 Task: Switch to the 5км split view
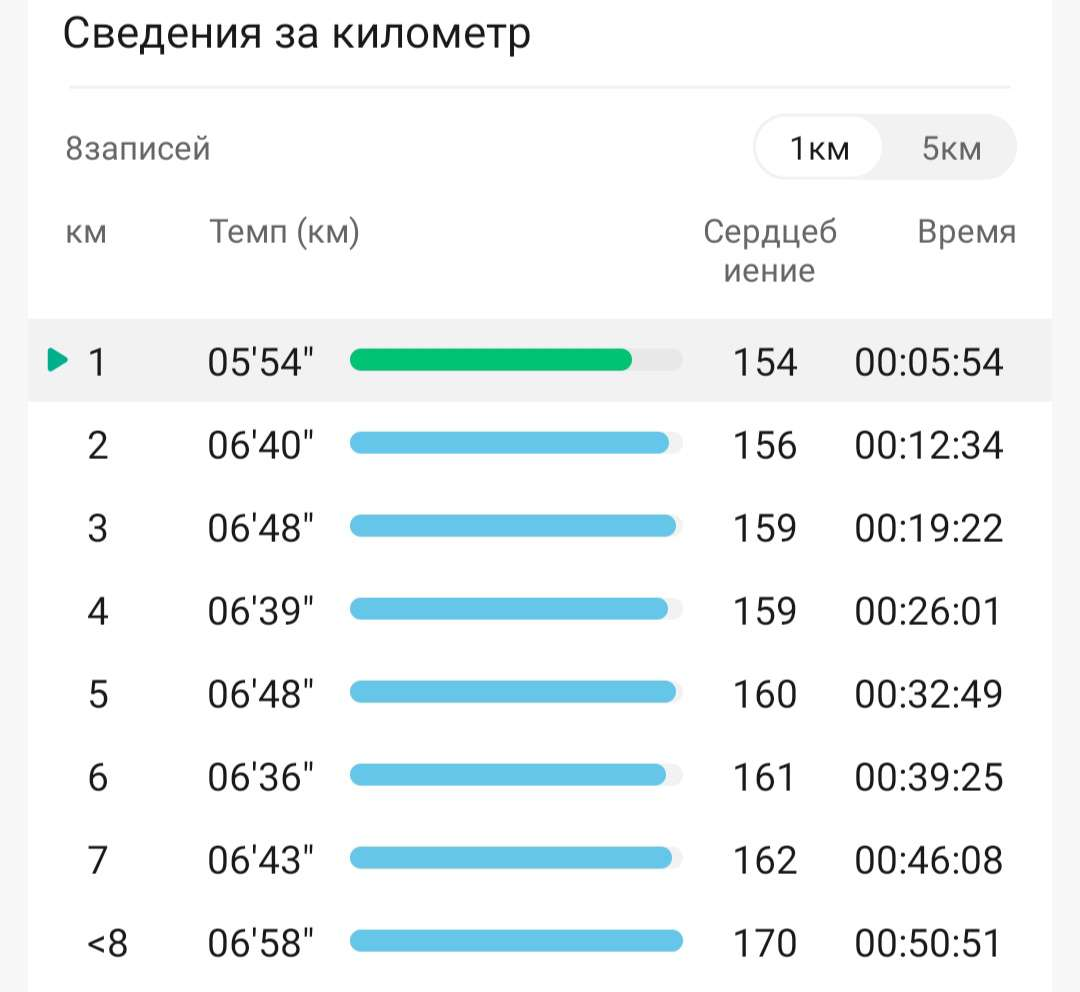tap(951, 149)
